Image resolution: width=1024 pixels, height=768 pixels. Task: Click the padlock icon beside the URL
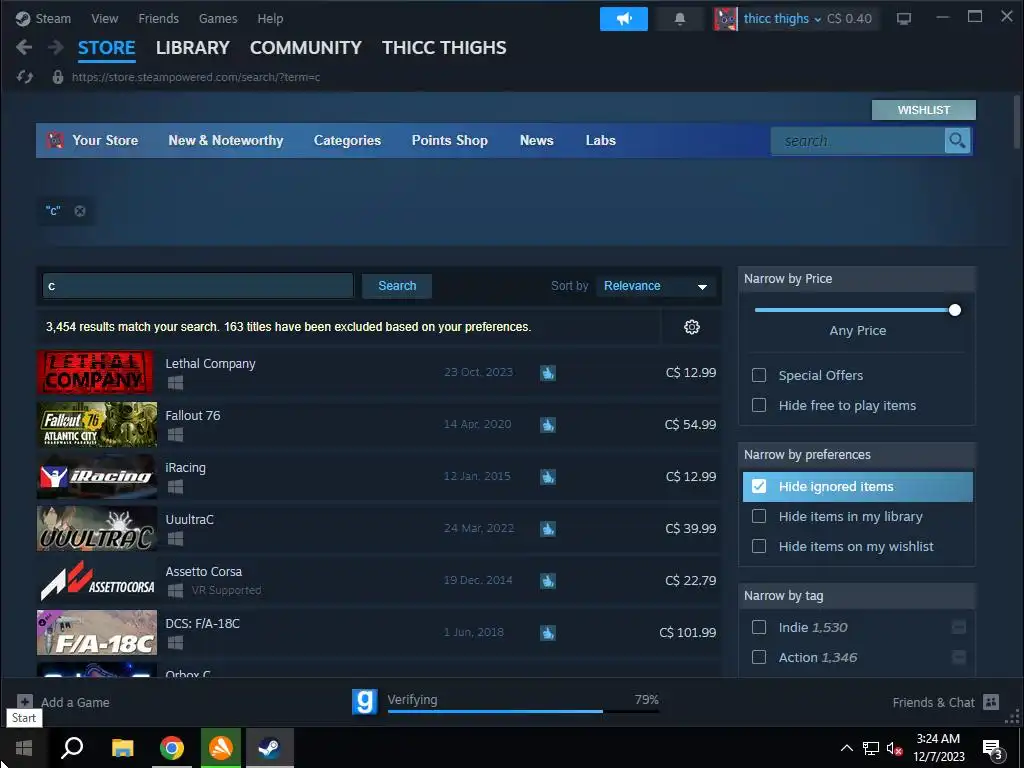57,77
